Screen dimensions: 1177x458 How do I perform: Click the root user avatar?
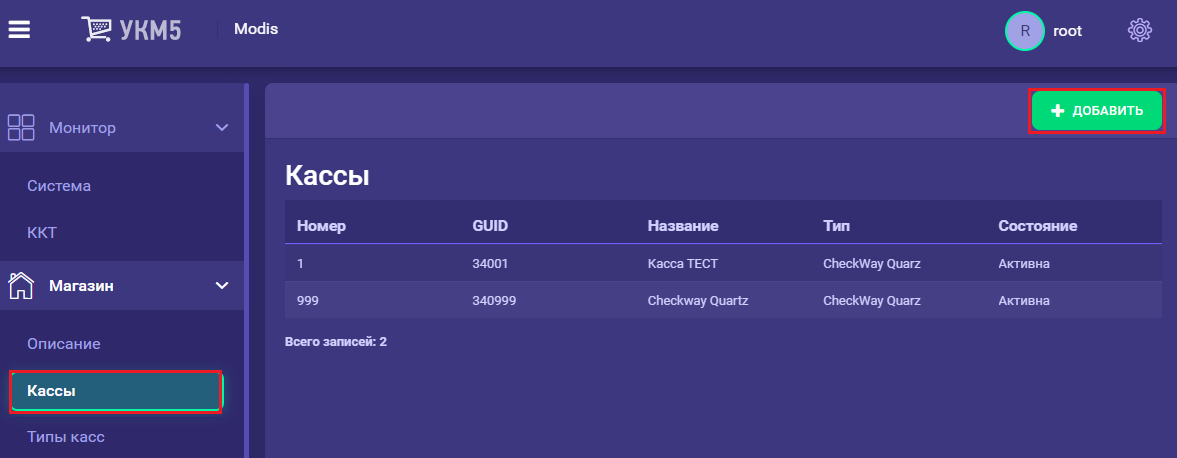coord(1025,31)
